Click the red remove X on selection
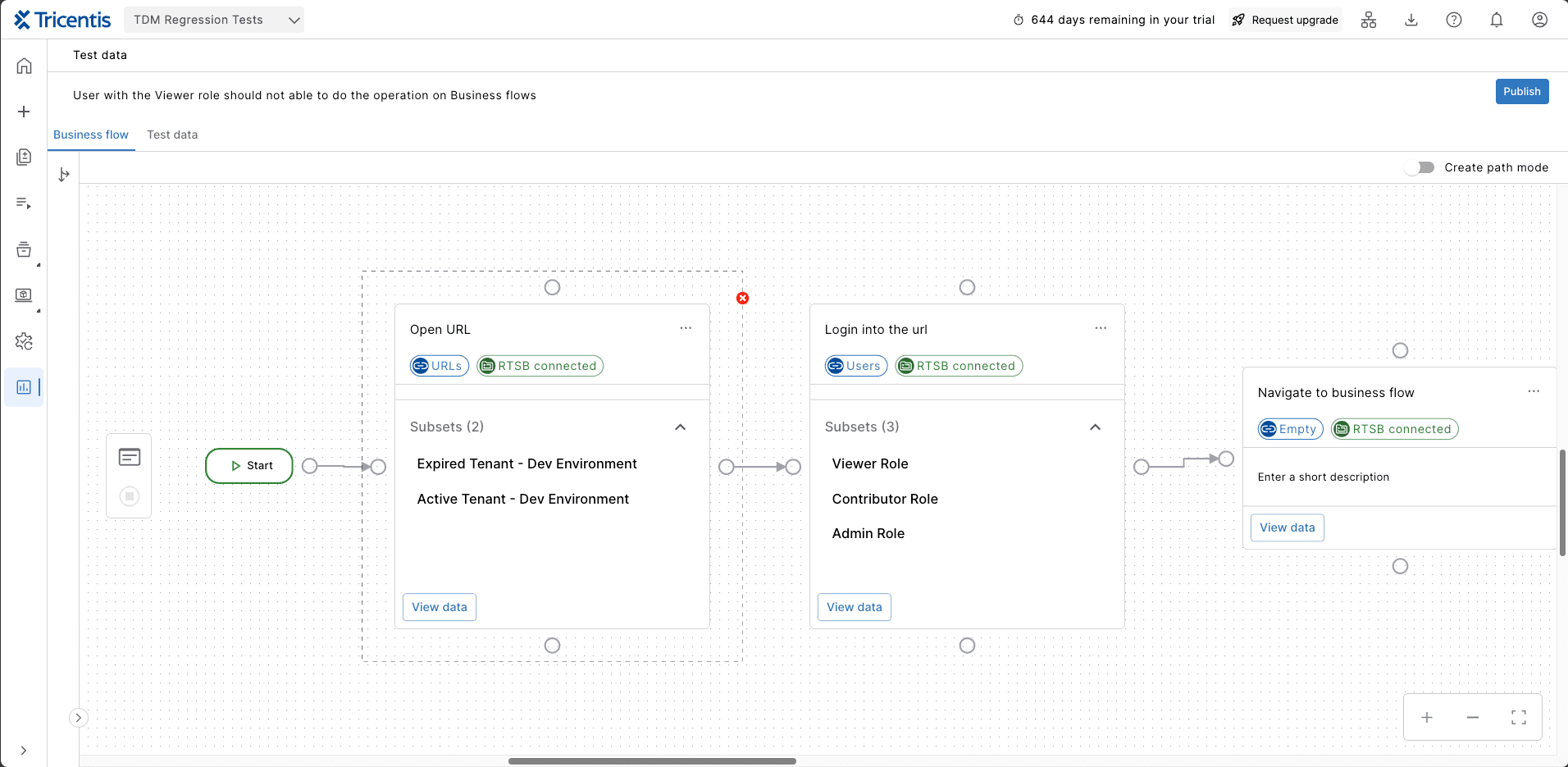This screenshot has height=767, width=1568. (742, 298)
